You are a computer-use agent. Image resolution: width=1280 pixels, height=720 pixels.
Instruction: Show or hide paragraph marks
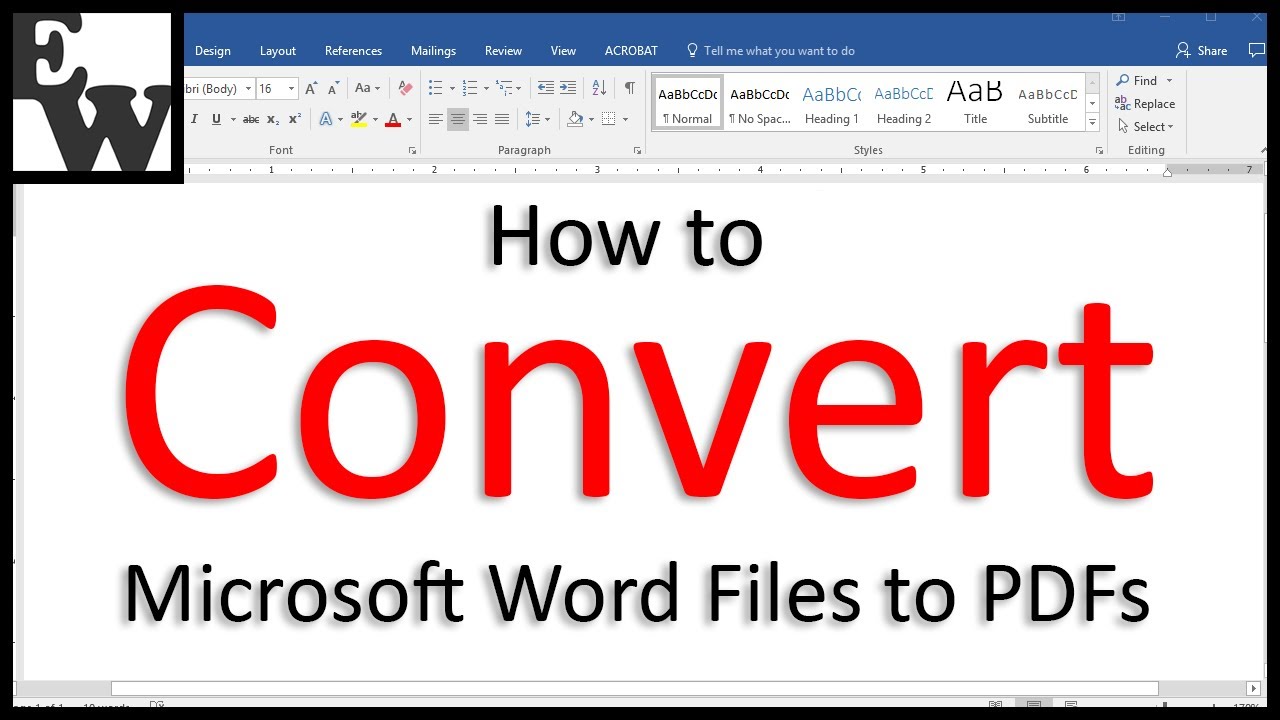point(629,88)
